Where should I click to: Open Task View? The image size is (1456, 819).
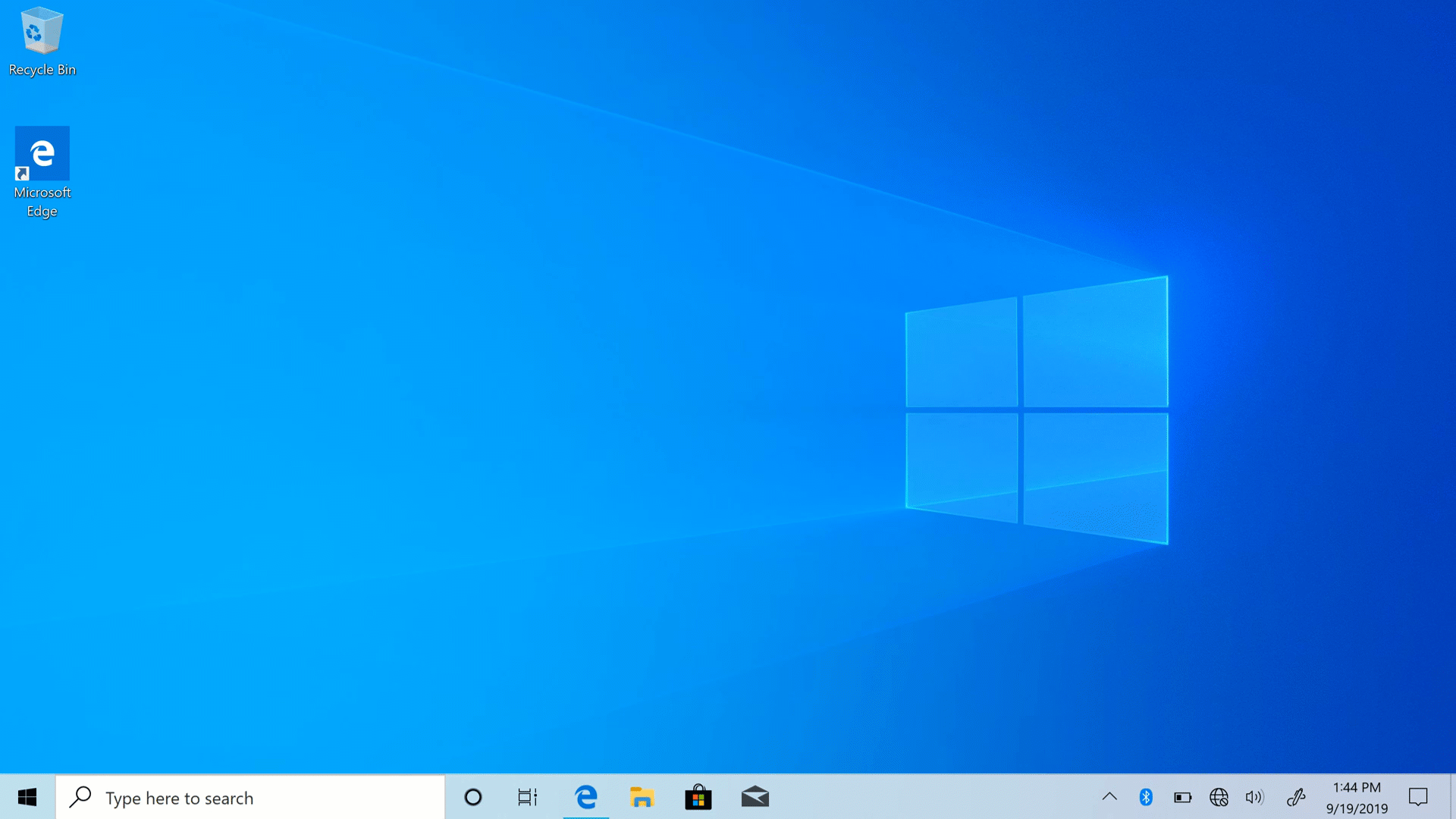528,797
